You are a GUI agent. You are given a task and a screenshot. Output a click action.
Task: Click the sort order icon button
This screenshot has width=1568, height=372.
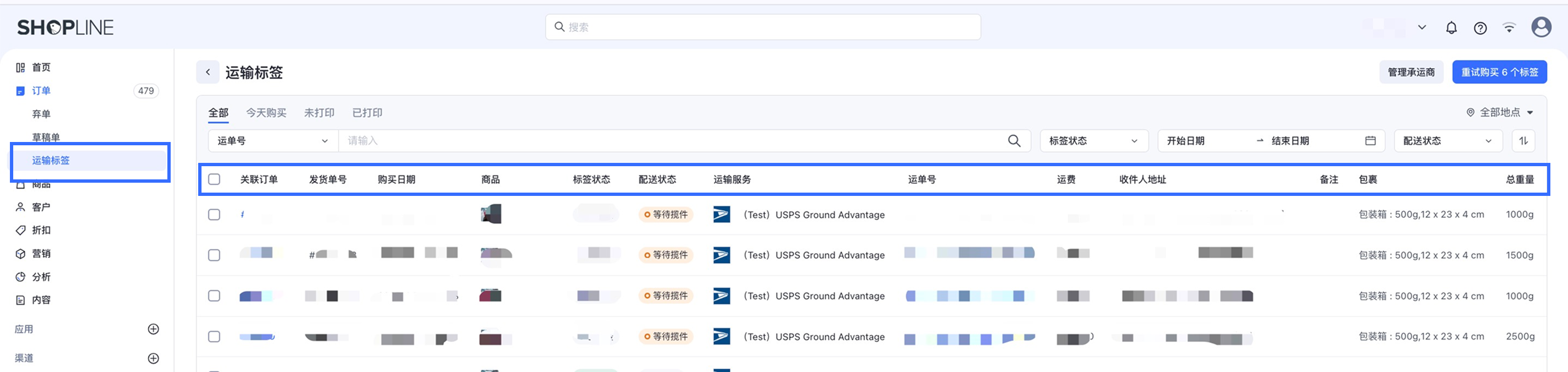point(1523,141)
